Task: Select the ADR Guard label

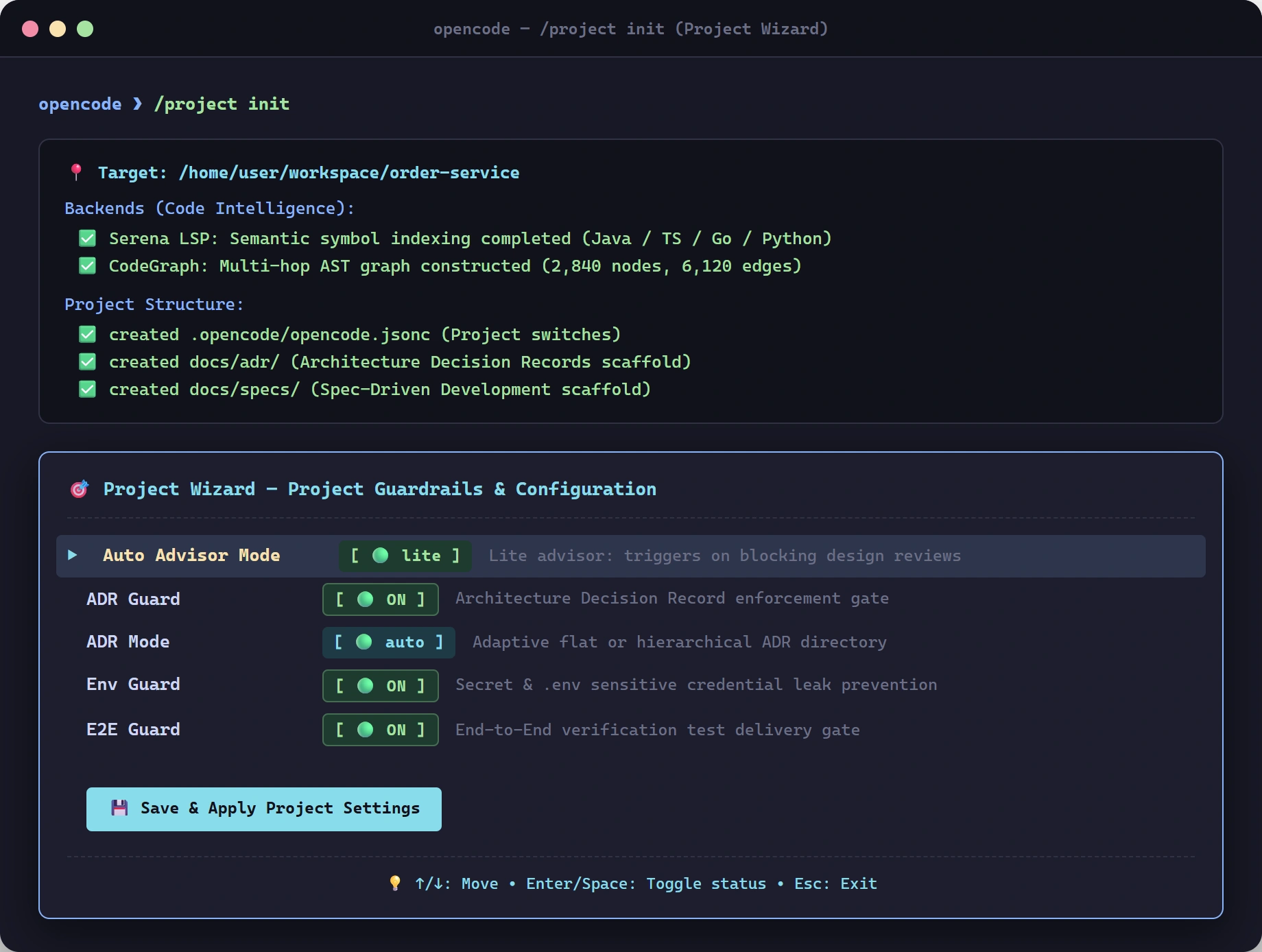Action: pyautogui.click(x=133, y=599)
